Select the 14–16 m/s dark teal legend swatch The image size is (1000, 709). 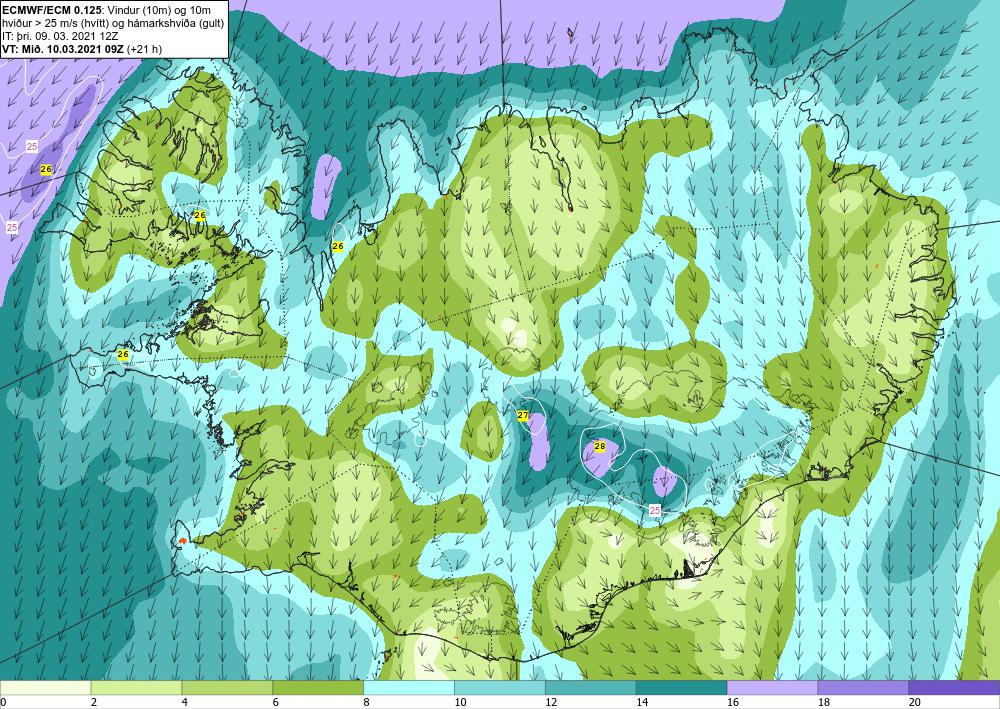click(x=681, y=687)
